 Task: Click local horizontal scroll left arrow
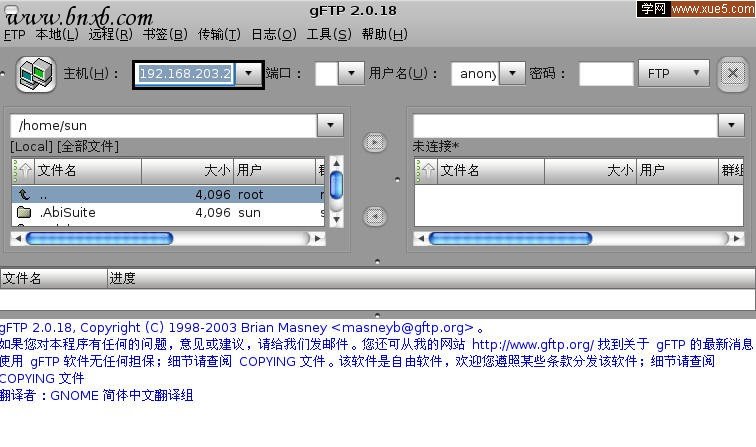click(18, 238)
